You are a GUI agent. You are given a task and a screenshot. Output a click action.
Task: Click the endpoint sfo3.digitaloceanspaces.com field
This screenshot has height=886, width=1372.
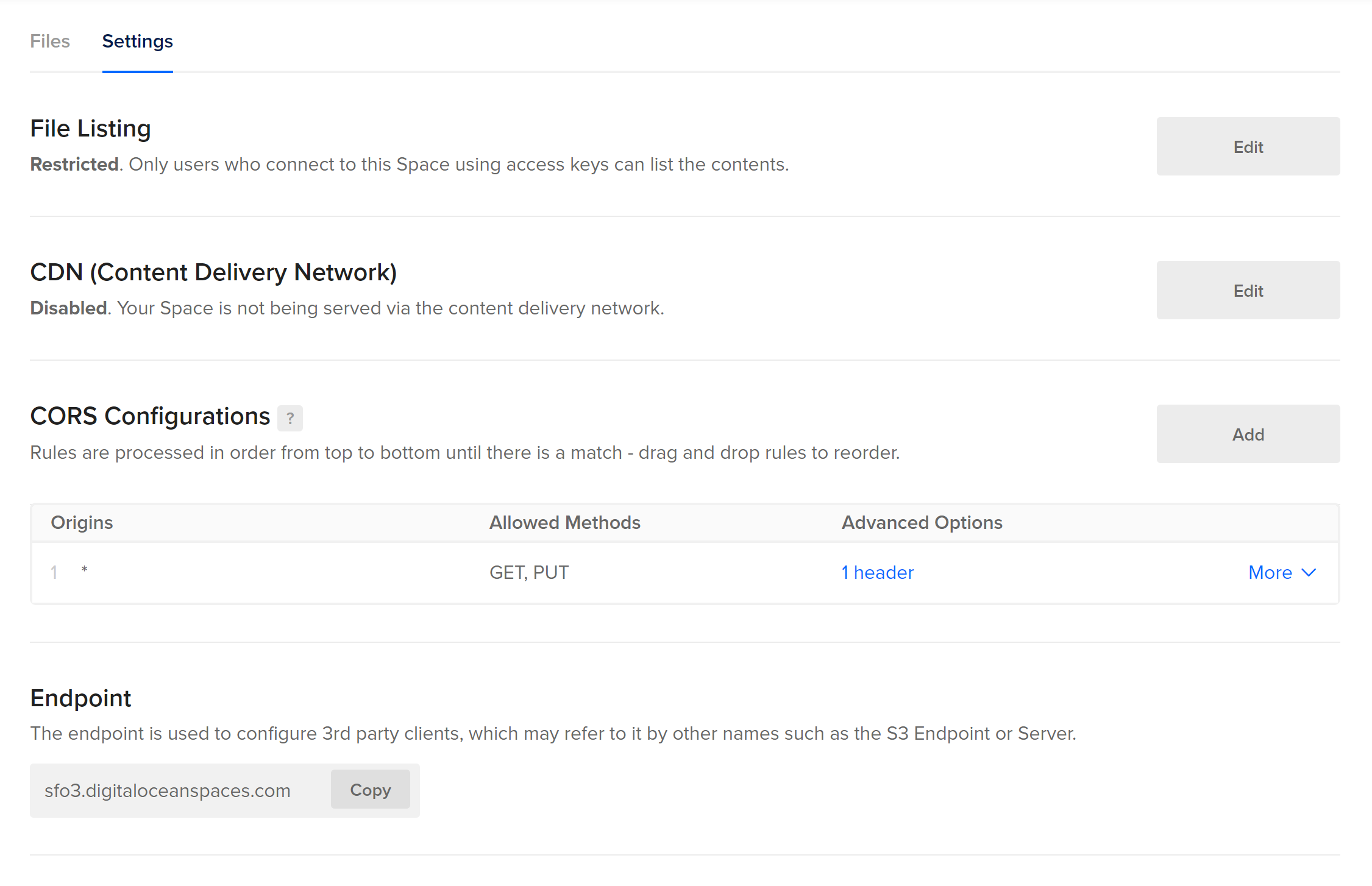click(168, 790)
